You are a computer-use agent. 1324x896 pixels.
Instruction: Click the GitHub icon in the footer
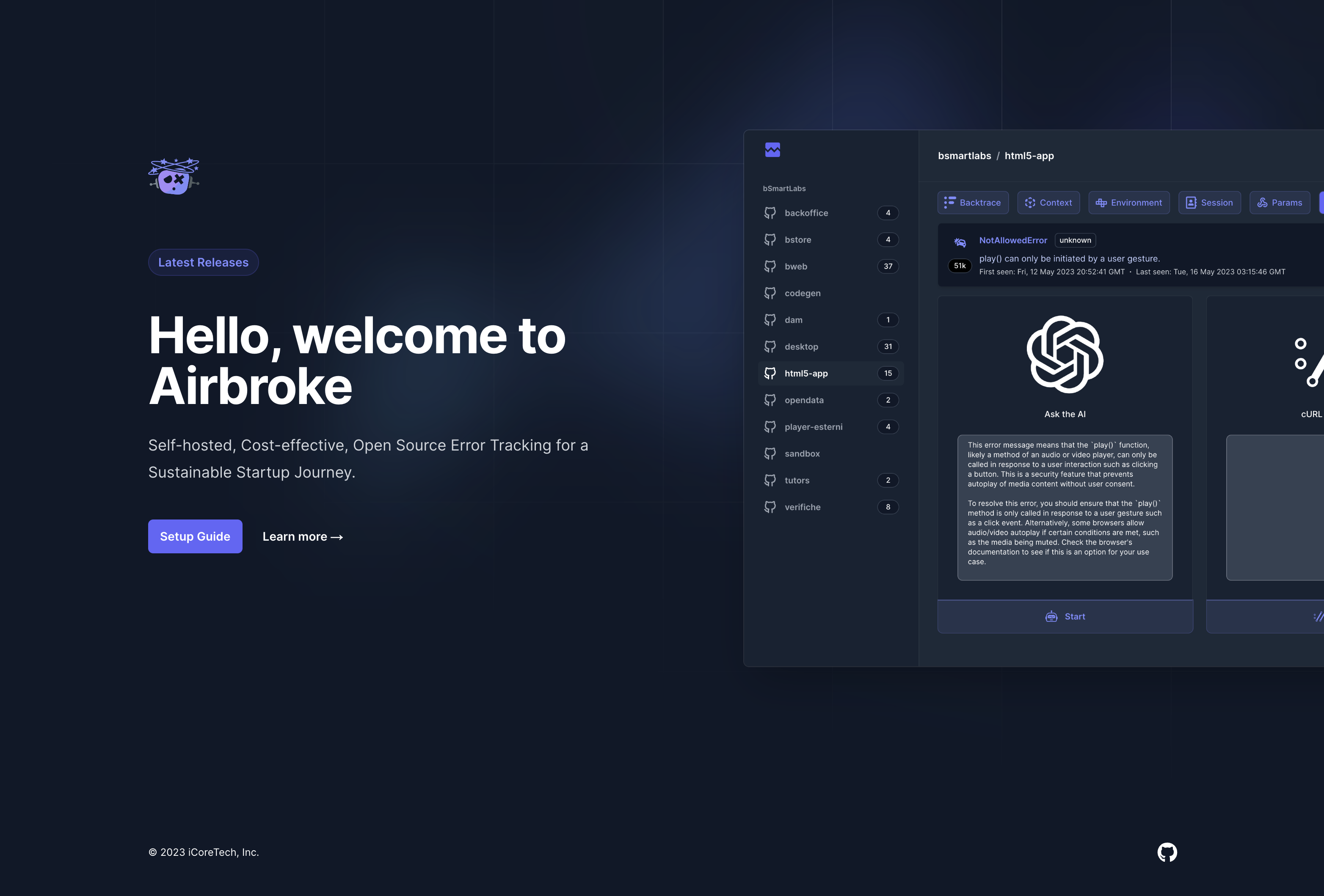pos(1167,852)
